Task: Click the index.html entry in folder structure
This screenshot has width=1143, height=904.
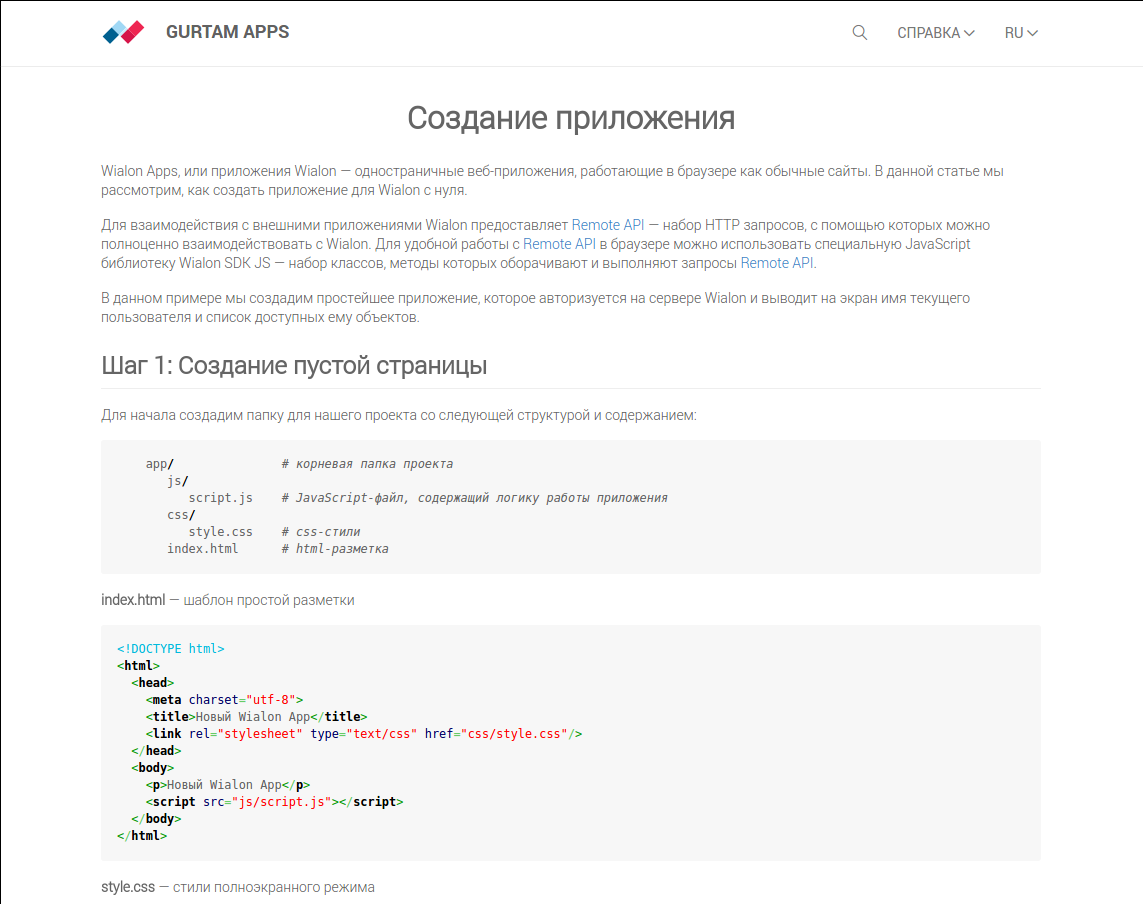Action: click(202, 549)
